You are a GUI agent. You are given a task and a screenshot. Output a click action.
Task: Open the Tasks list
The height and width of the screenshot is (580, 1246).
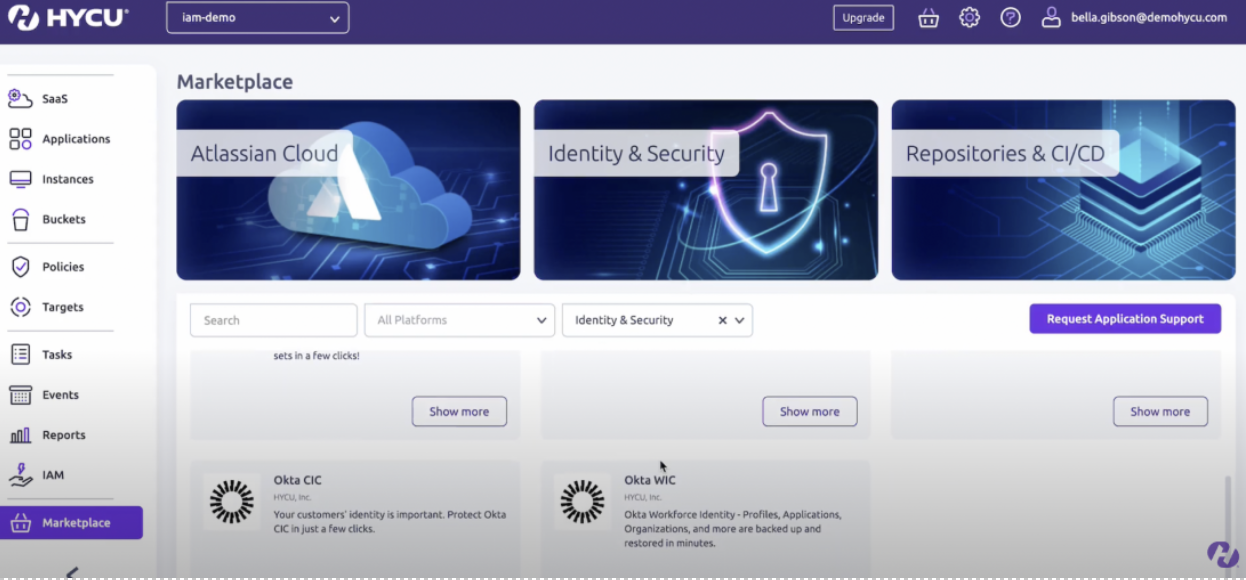[55, 354]
